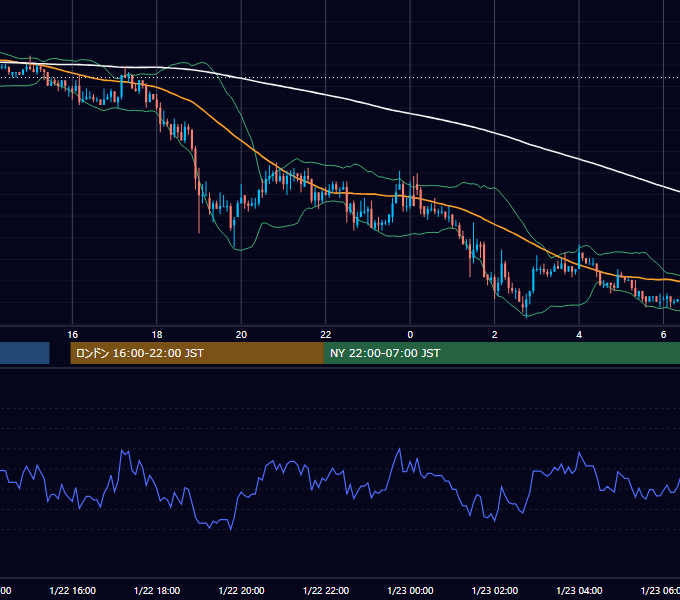Viewport: 680px width, 600px height.
Task: Click the 4 hour label on price chart axis
Action: click(579, 335)
